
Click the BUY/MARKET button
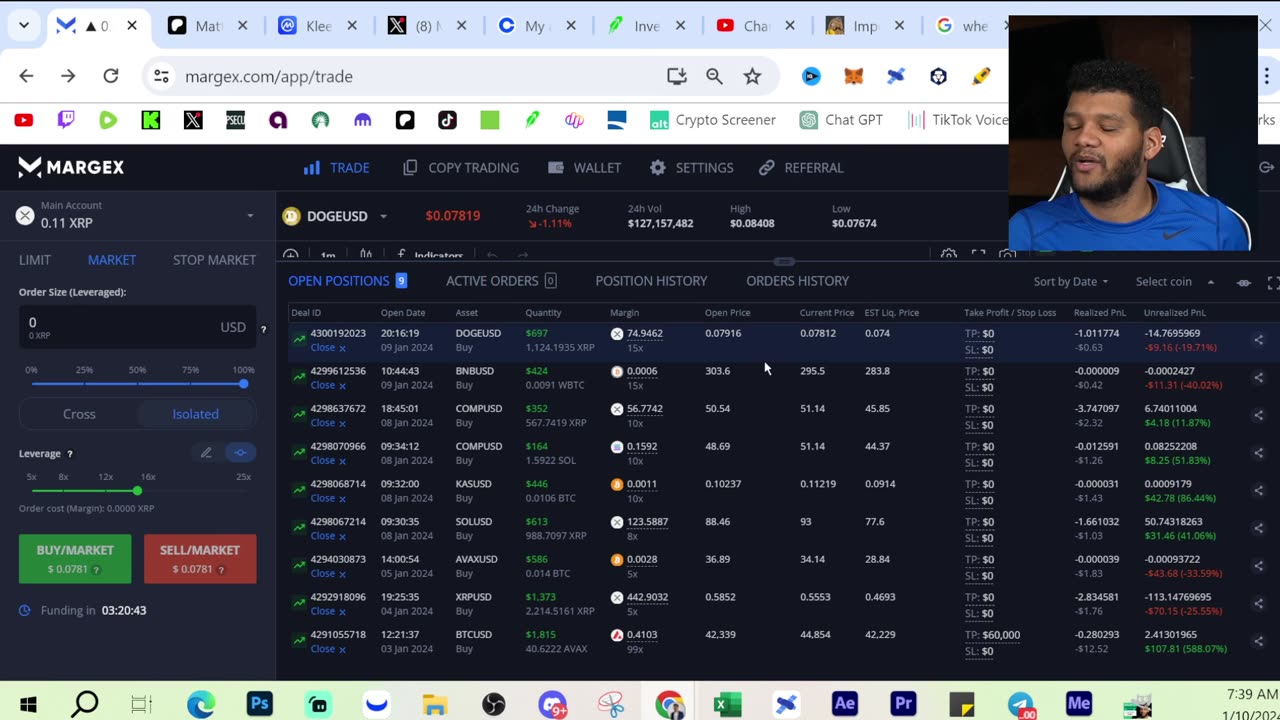point(75,559)
